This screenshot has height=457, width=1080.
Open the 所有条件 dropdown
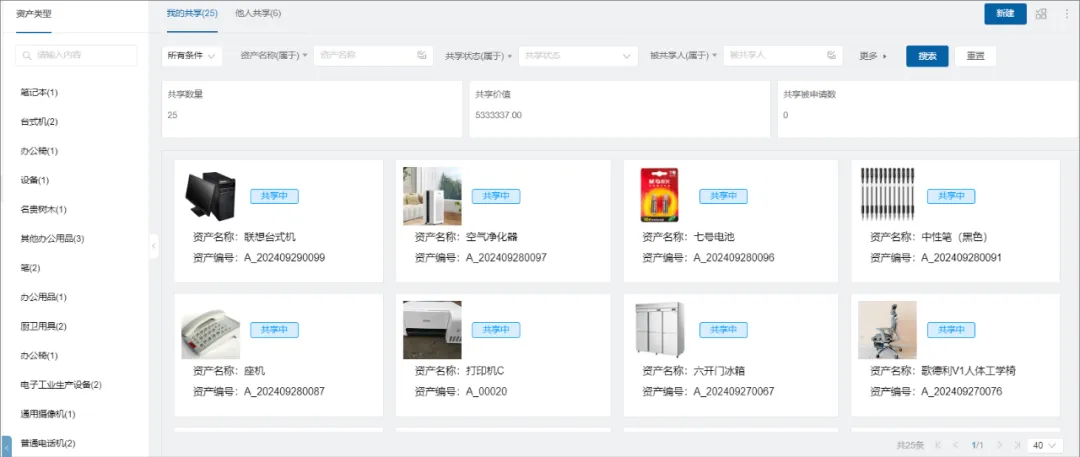pyautogui.click(x=191, y=56)
